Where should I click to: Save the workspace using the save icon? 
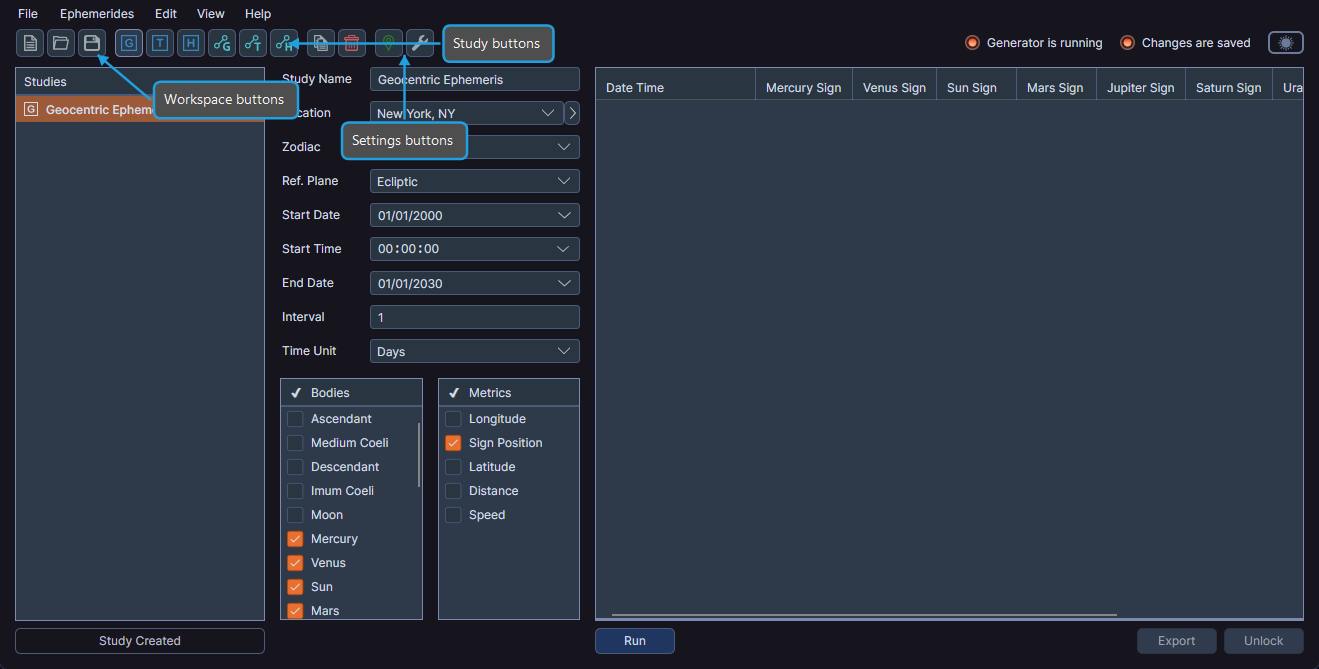click(x=92, y=43)
